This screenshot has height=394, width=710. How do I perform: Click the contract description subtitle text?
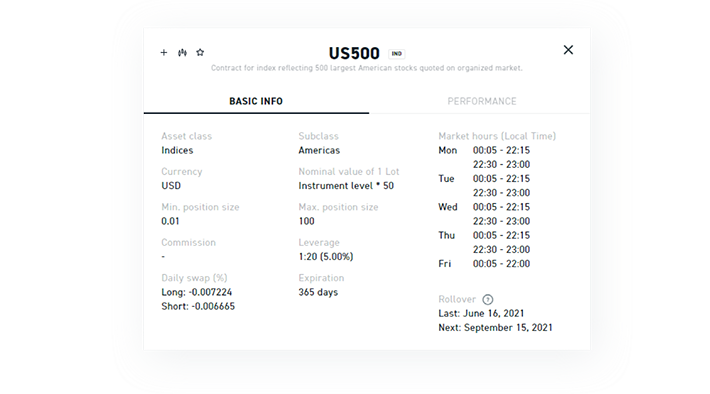click(366, 68)
